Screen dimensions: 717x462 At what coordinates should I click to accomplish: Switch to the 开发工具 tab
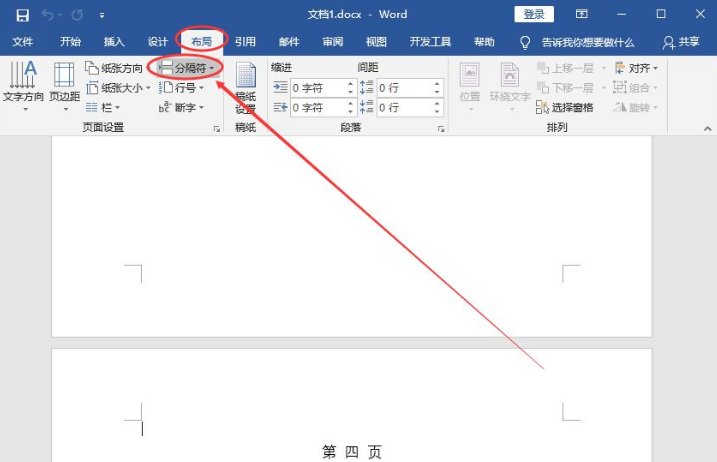[430, 42]
